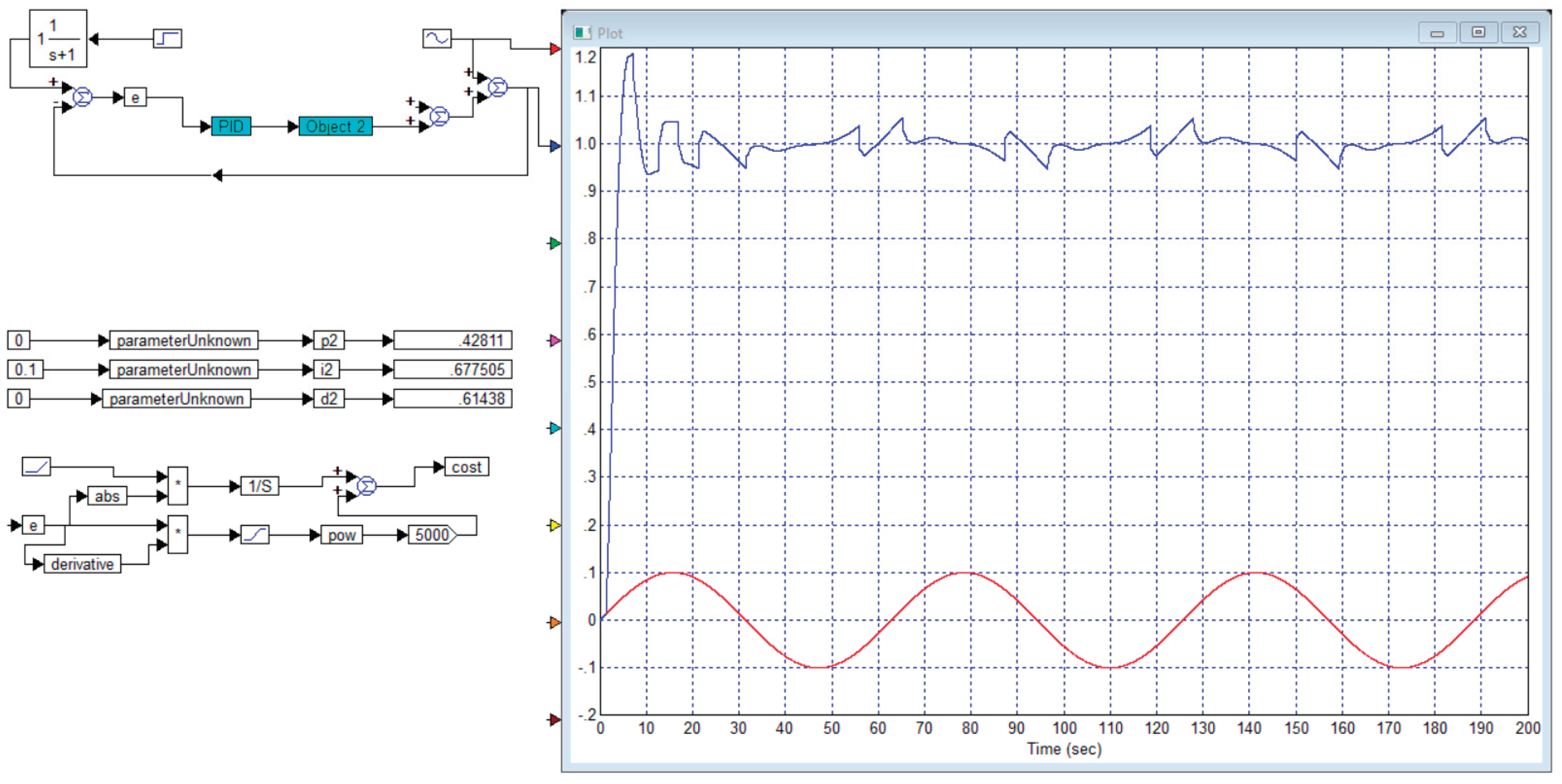Select the display showing .61438

pos(453,398)
